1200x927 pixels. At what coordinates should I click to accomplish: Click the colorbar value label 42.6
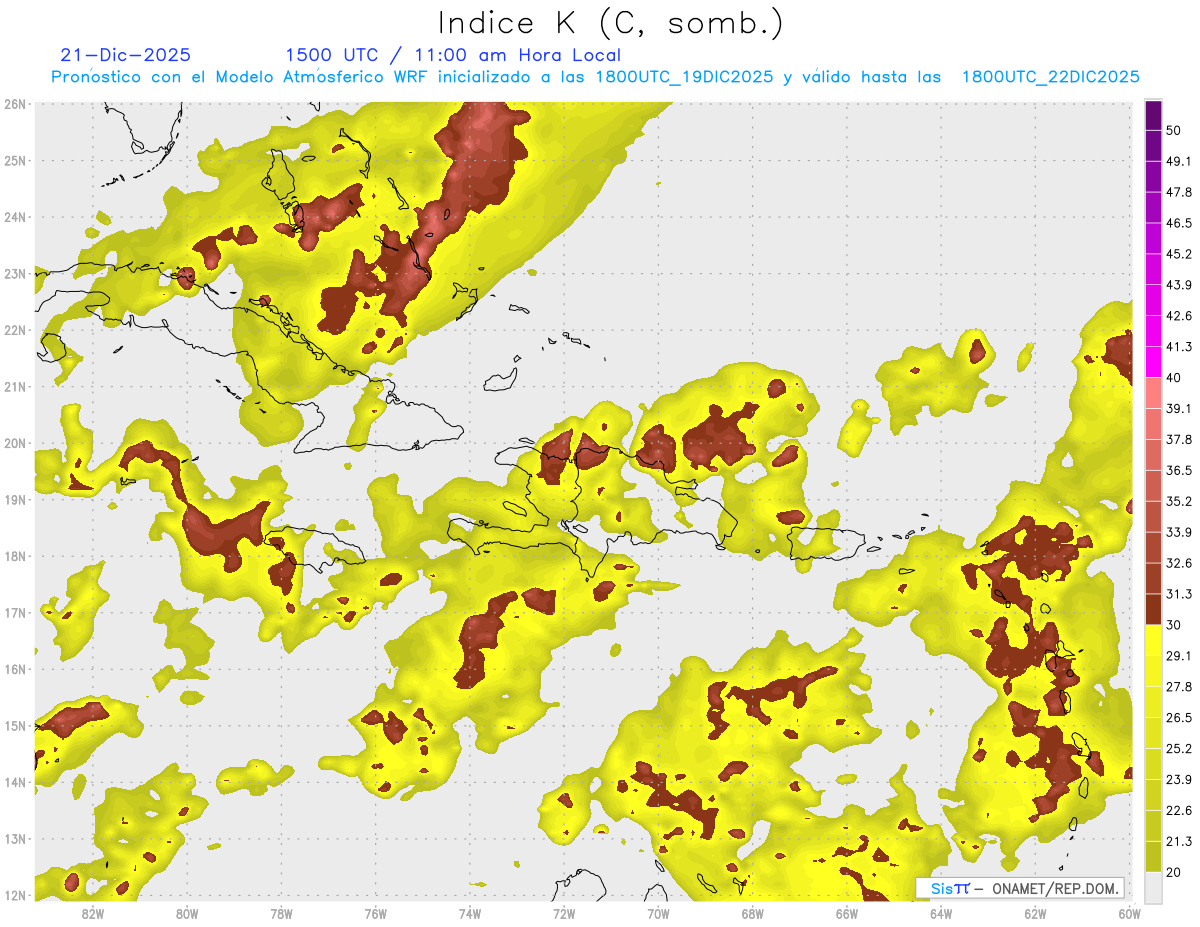[1179, 316]
